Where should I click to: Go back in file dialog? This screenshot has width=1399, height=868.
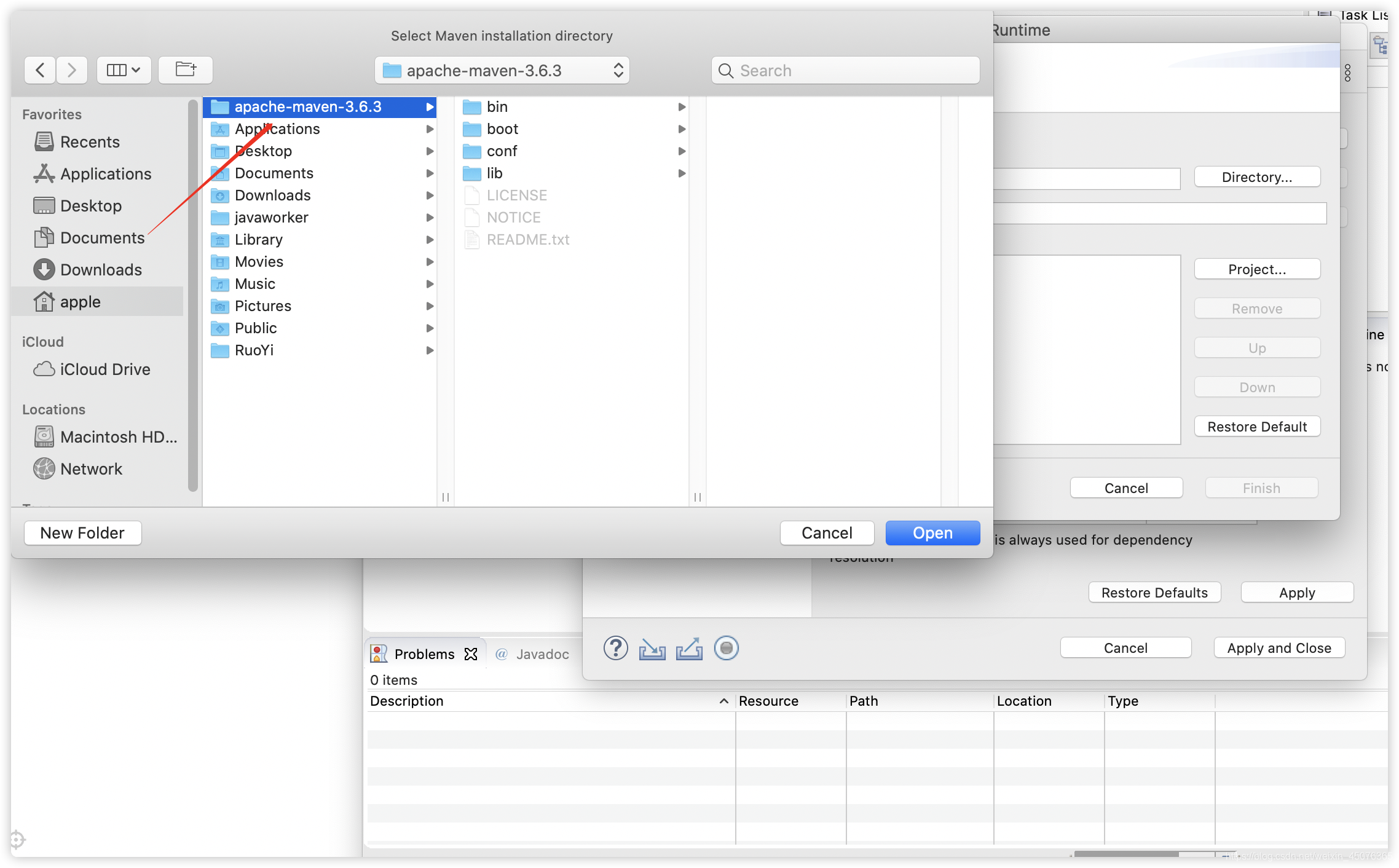coord(40,70)
